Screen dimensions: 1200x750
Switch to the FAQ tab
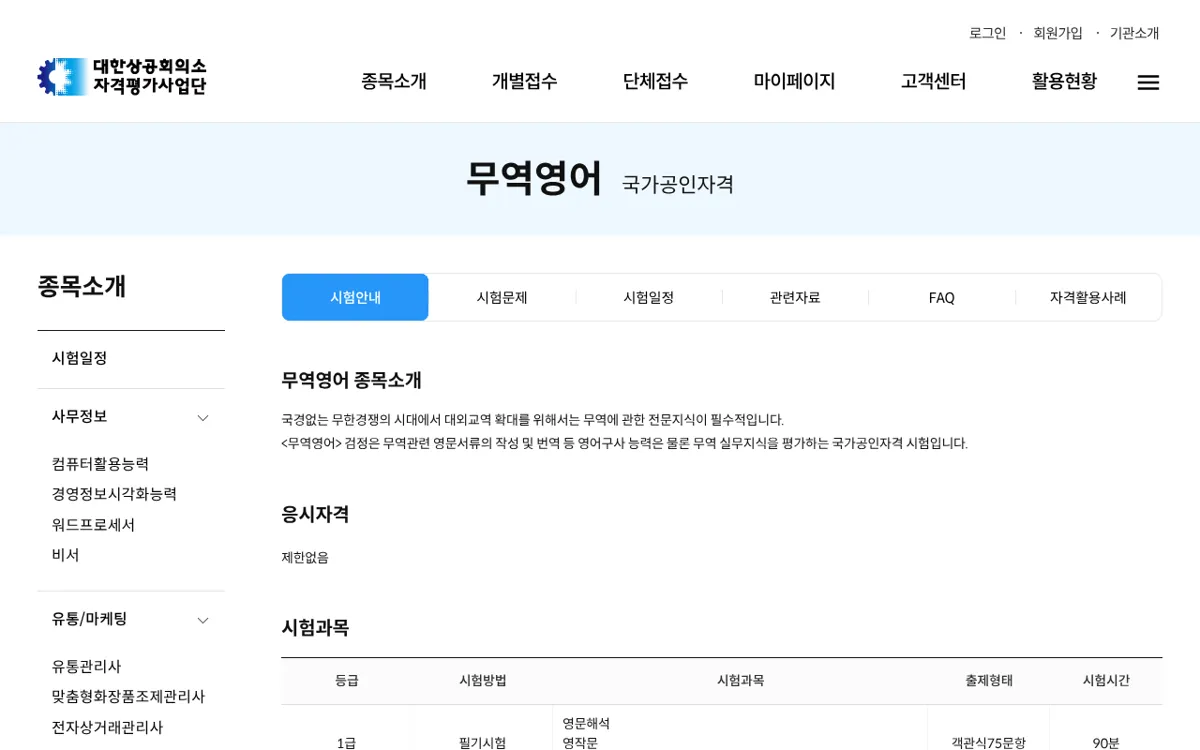pyautogui.click(x=942, y=297)
